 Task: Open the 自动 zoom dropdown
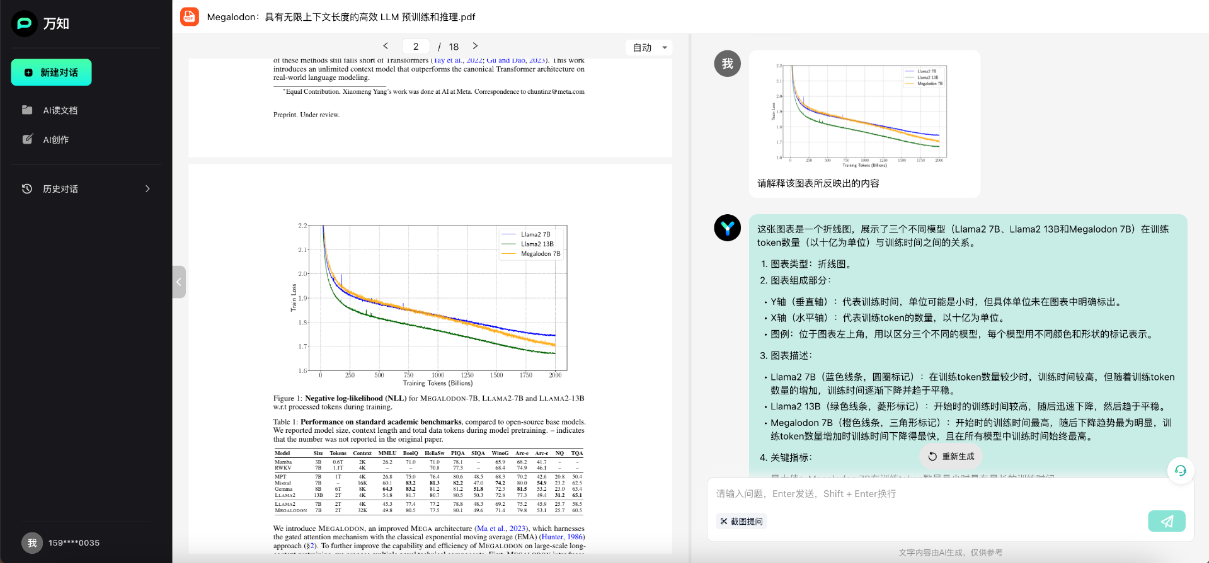point(648,47)
